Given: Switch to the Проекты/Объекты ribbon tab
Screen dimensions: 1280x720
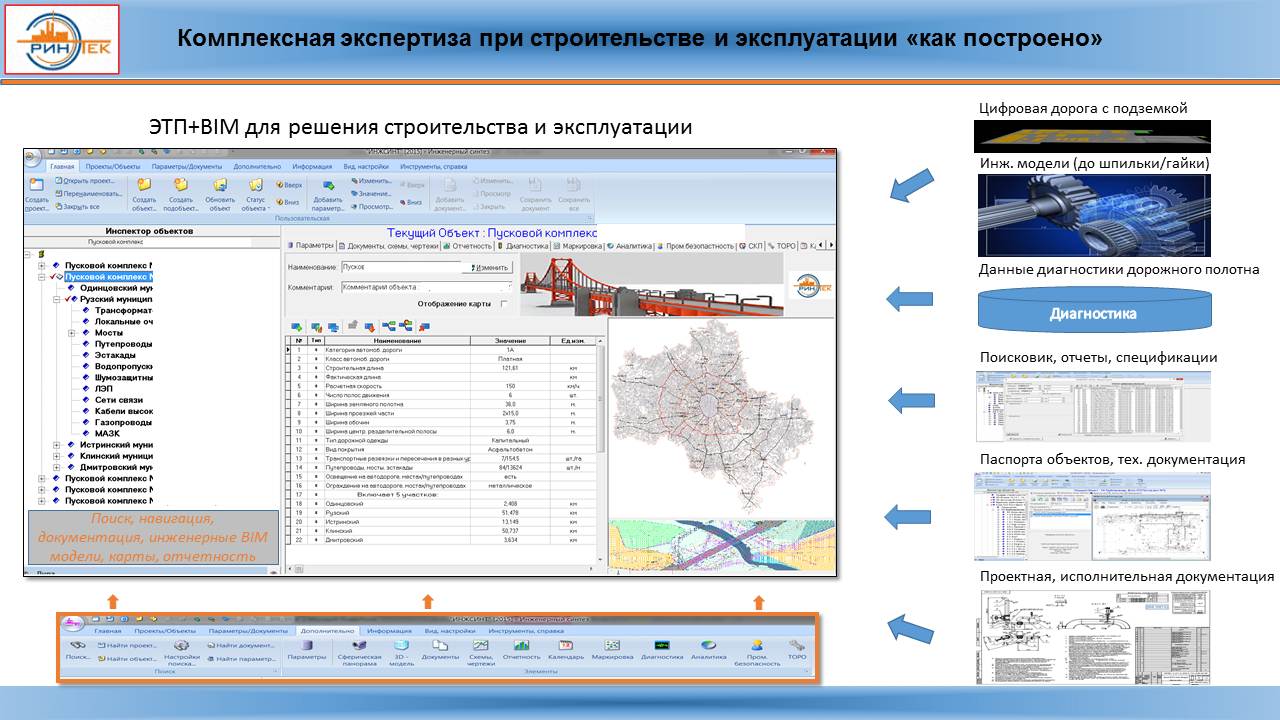Looking at the screenshot, I should (x=112, y=166).
